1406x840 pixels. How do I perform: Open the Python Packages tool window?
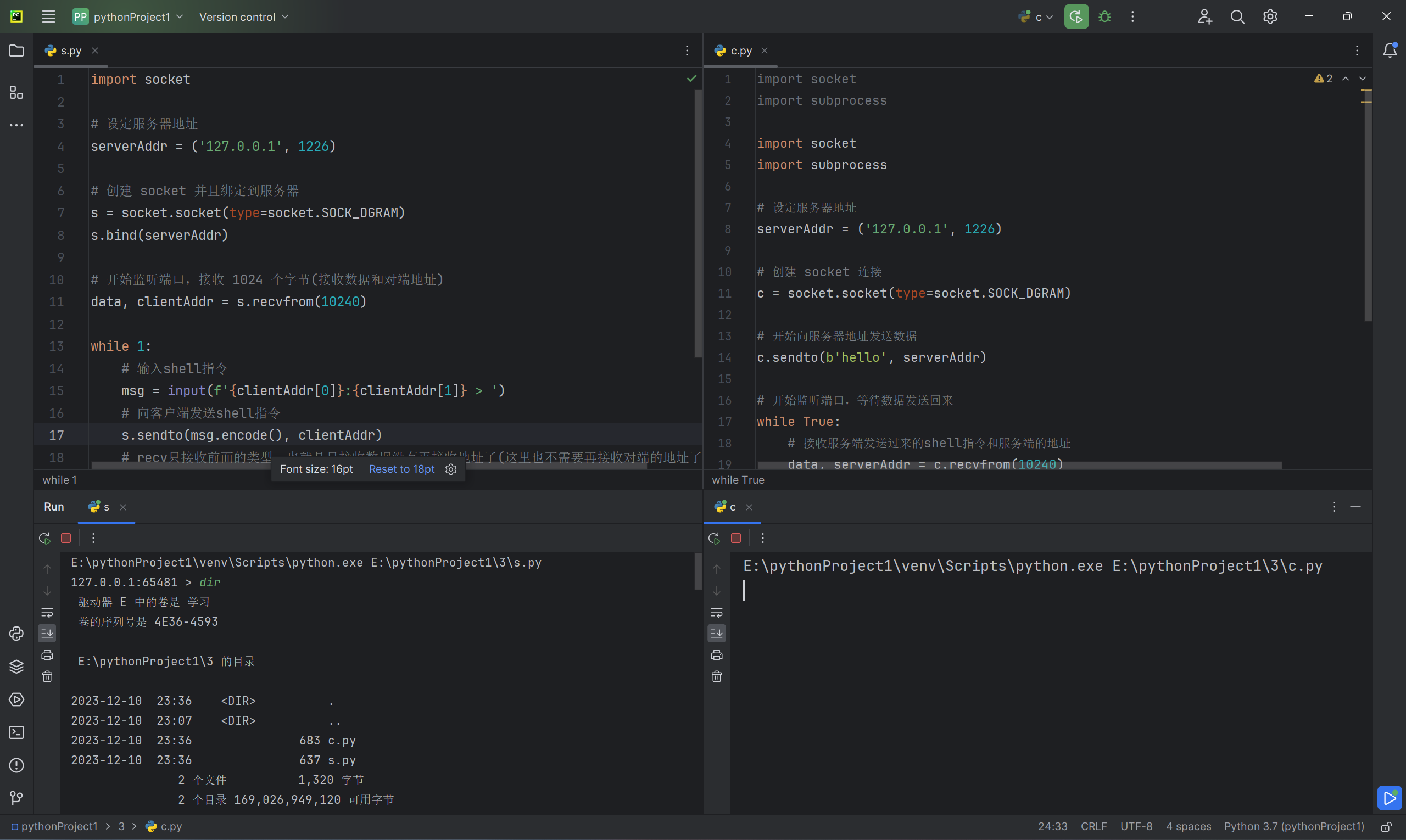point(16,634)
